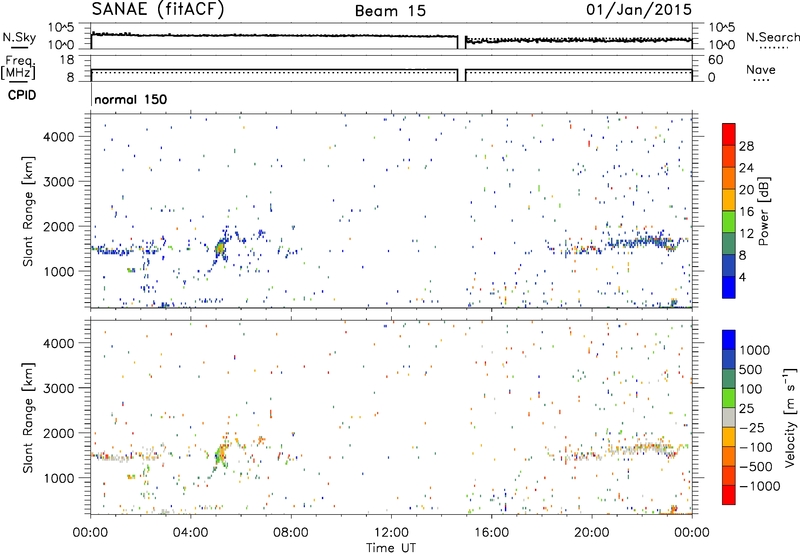Click the 'Velocity [m s-1]' color bar title
The image size is (800, 554).
[x=790, y=417]
